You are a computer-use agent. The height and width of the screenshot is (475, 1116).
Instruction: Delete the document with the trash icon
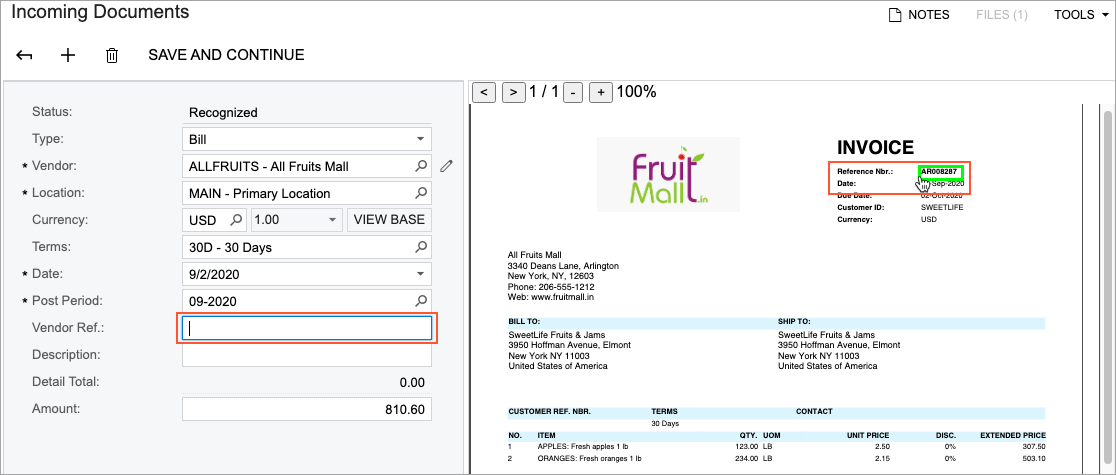click(x=112, y=55)
